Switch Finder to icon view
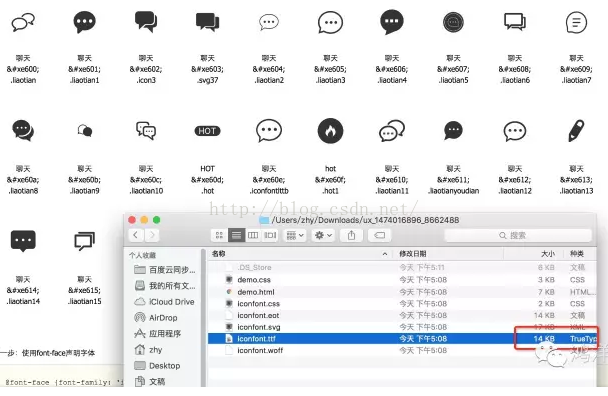 tap(219, 235)
